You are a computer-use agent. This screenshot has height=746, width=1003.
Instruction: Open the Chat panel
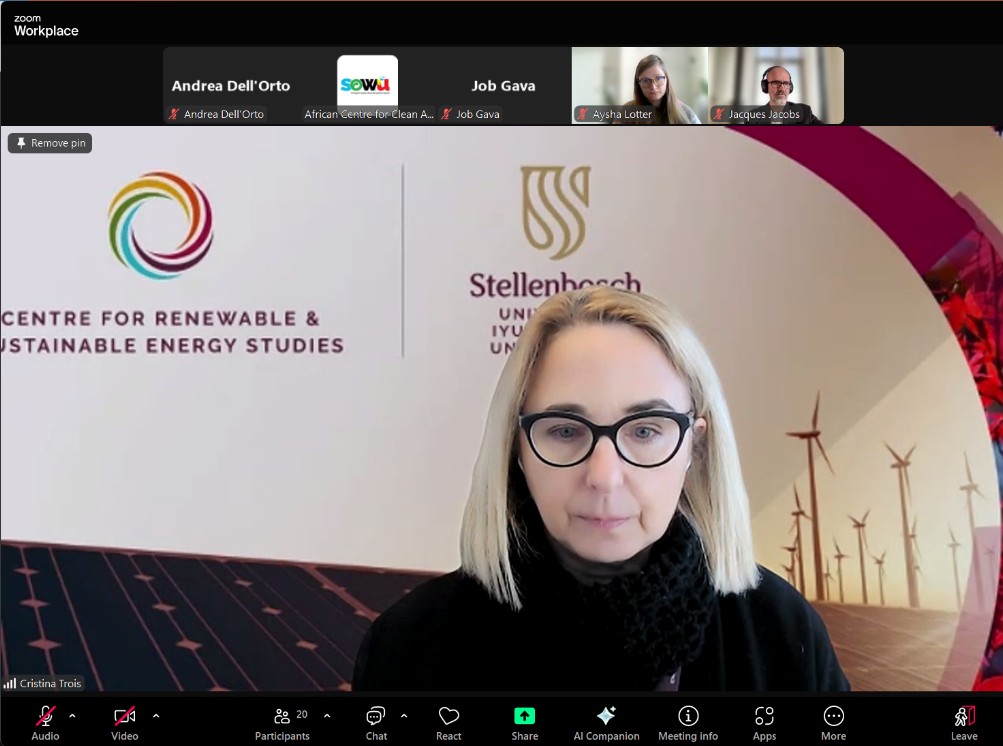pos(376,723)
